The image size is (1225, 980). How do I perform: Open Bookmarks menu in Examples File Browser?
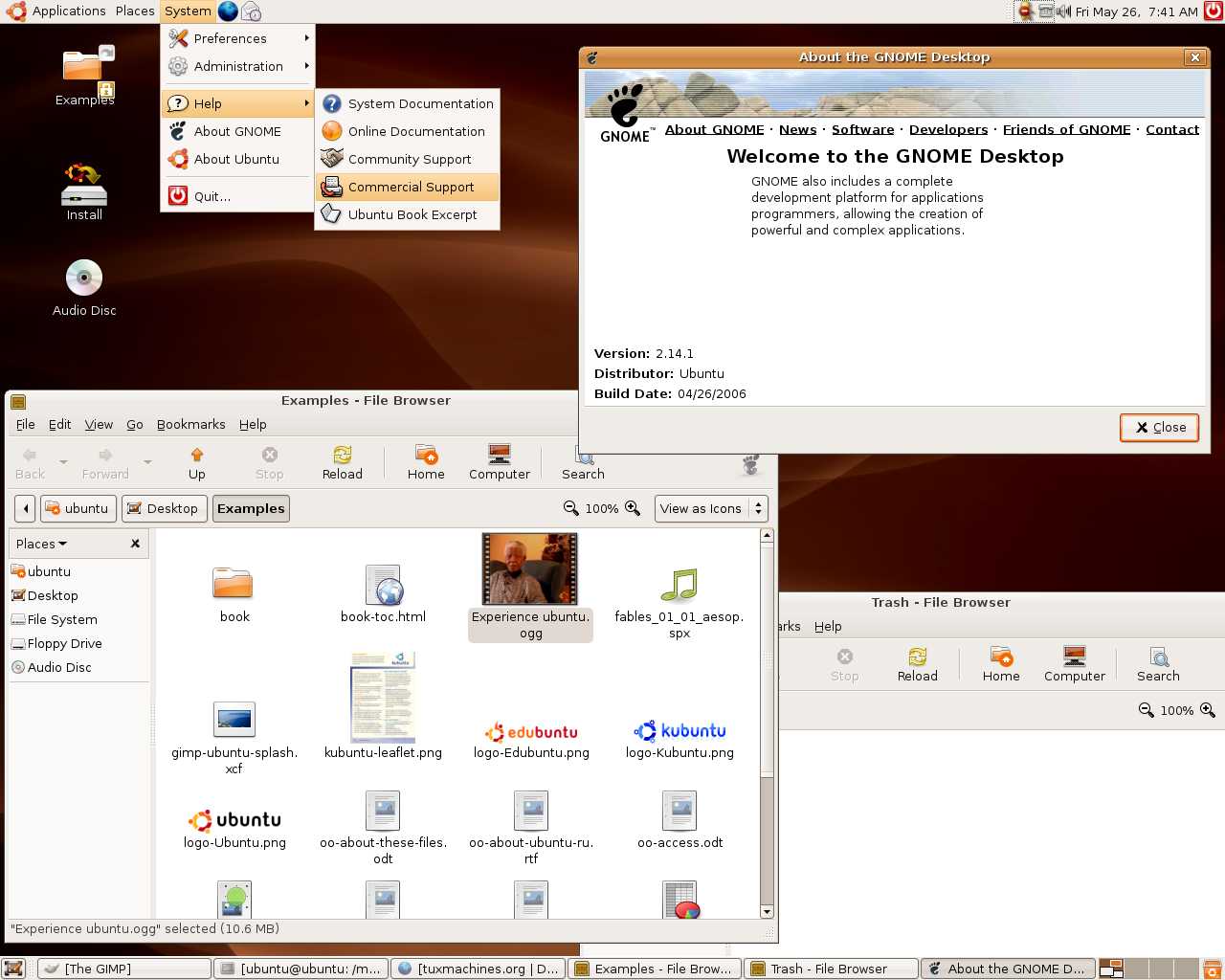coord(191,424)
